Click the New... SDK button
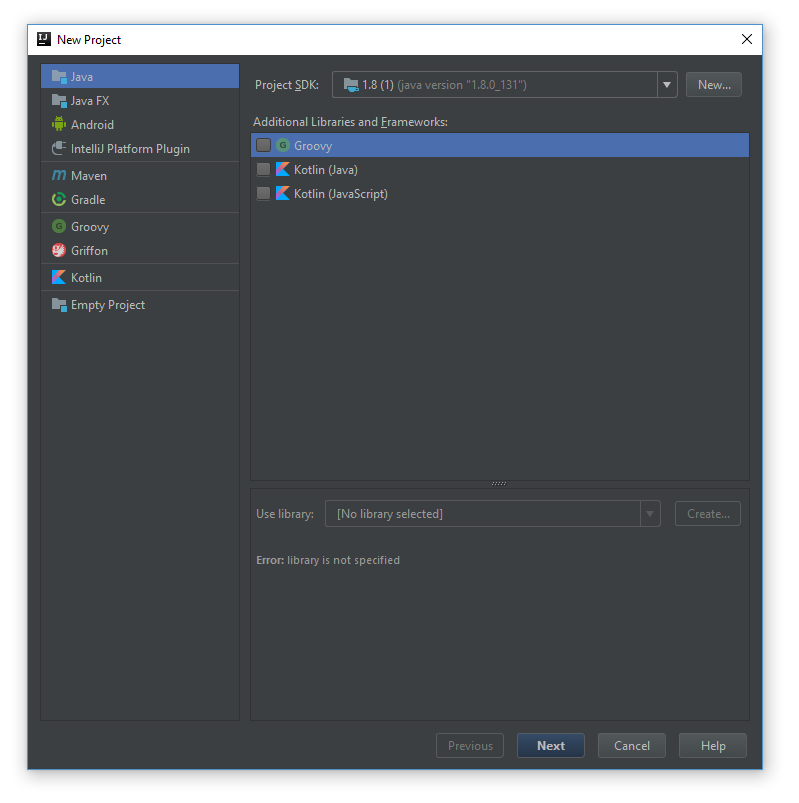This screenshot has width=799, height=803. point(714,84)
